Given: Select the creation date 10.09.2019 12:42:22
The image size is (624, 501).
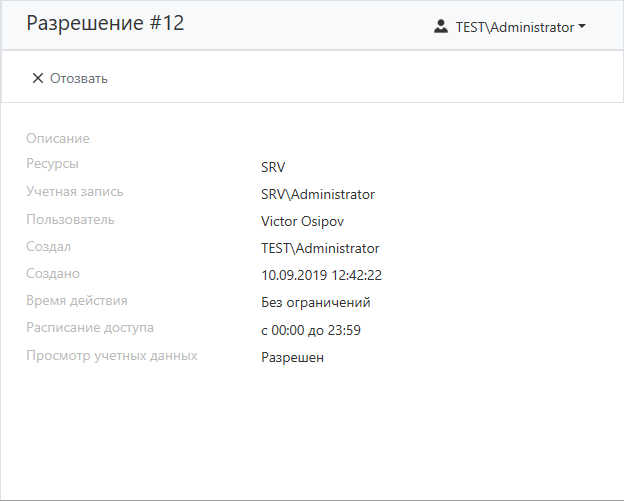Looking at the screenshot, I should (x=322, y=275).
